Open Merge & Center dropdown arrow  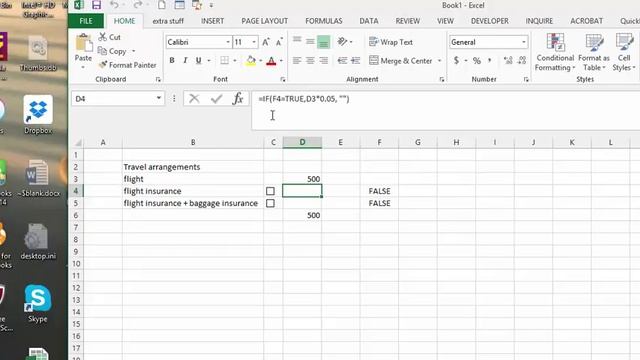coord(440,61)
